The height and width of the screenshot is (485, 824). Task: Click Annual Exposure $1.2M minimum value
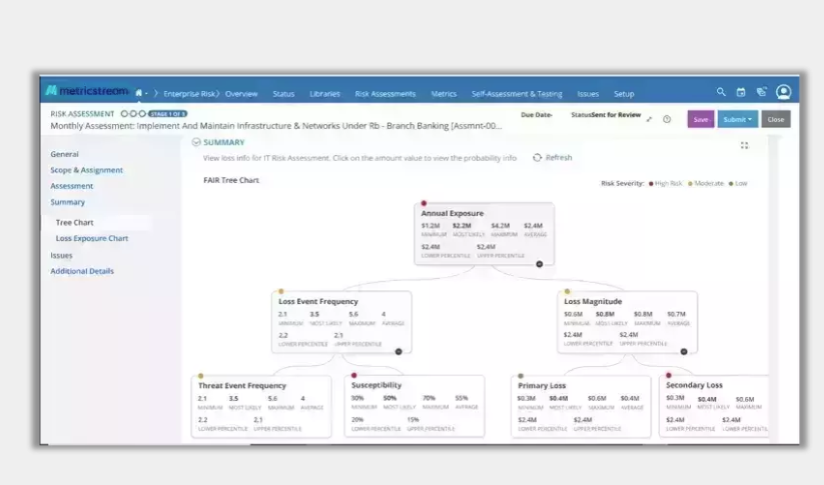point(430,225)
